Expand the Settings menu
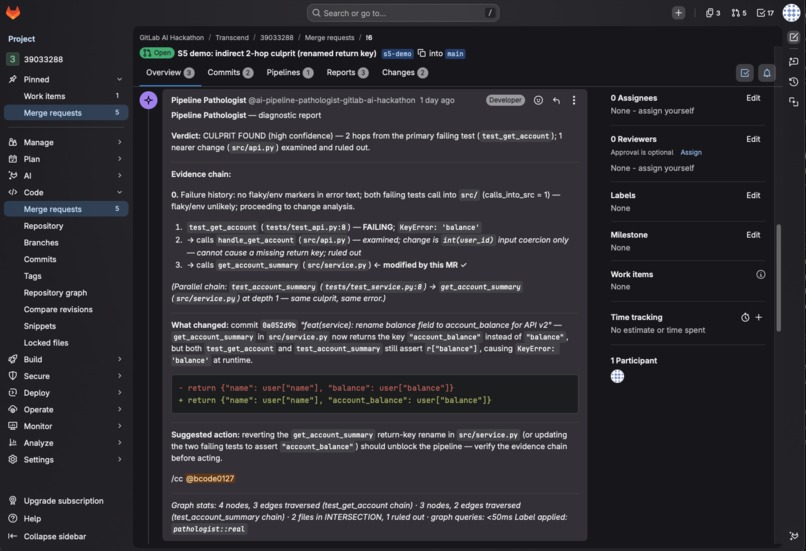The width and height of the screenshot is (806, 551). coord(66,460)
